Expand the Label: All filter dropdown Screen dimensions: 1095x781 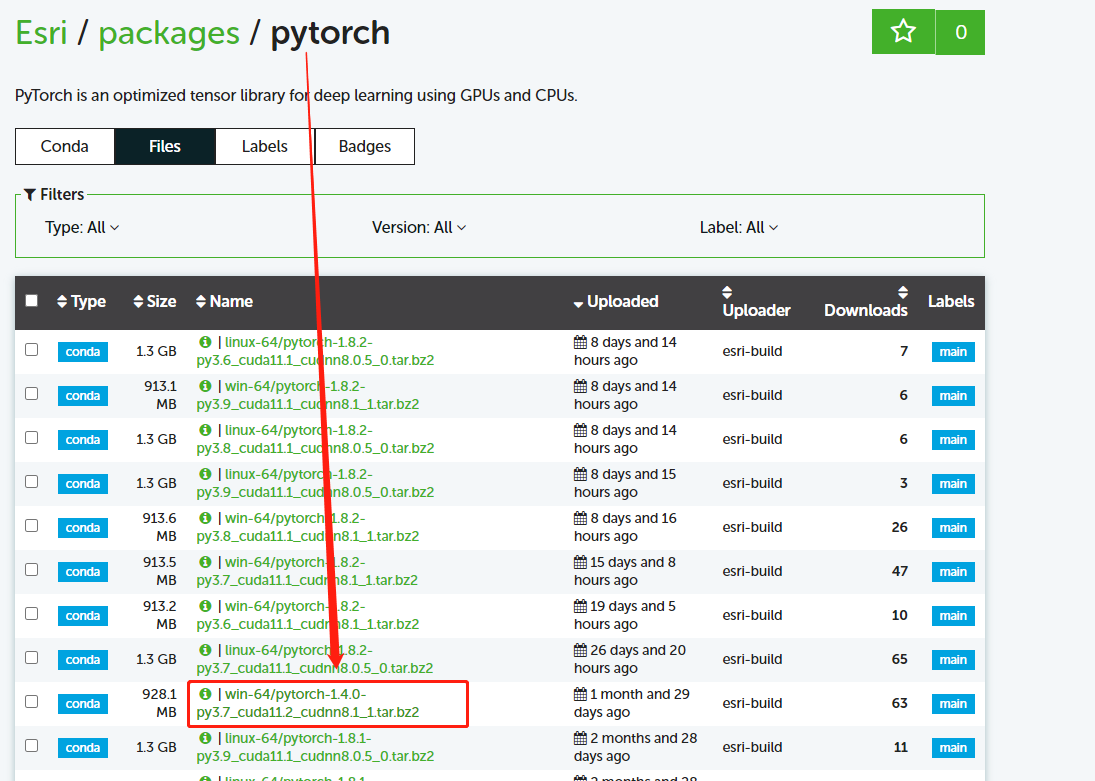click(739, 228)
